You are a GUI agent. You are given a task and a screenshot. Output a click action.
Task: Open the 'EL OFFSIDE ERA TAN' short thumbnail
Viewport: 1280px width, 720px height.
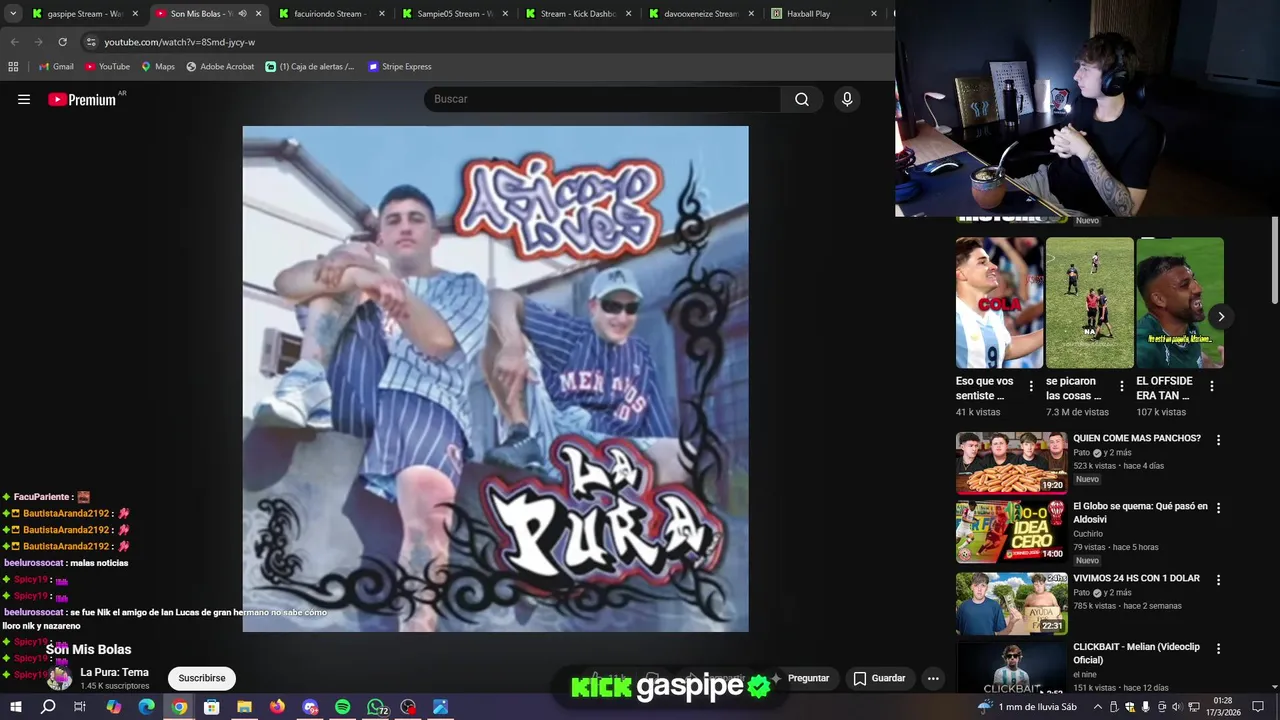tap(1180, 303)
